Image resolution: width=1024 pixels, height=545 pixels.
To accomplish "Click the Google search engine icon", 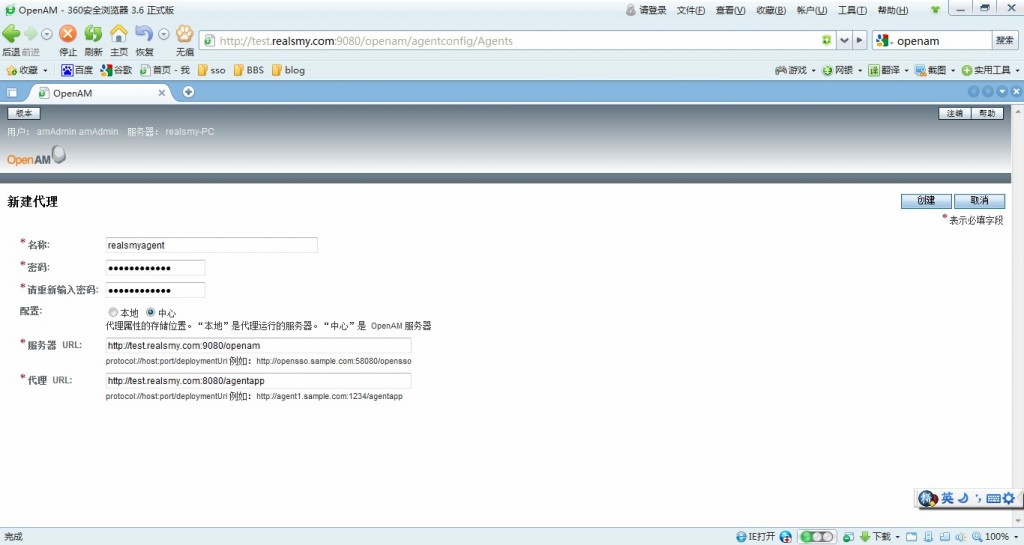I will point(882,40).
